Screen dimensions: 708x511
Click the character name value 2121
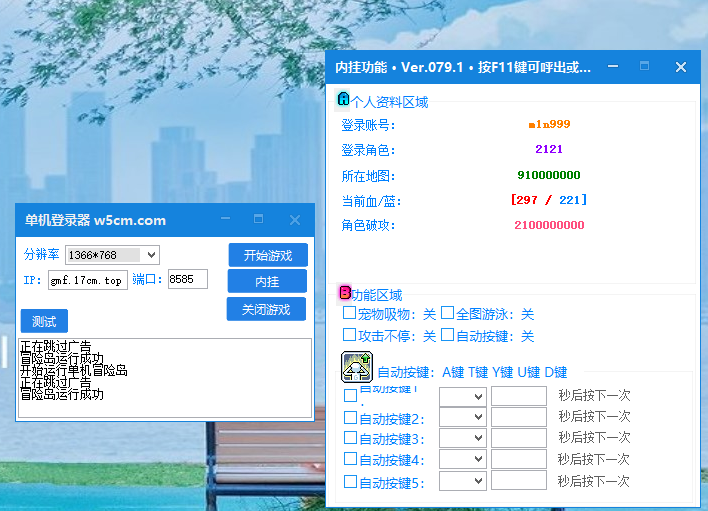click(x=549, y=149)
